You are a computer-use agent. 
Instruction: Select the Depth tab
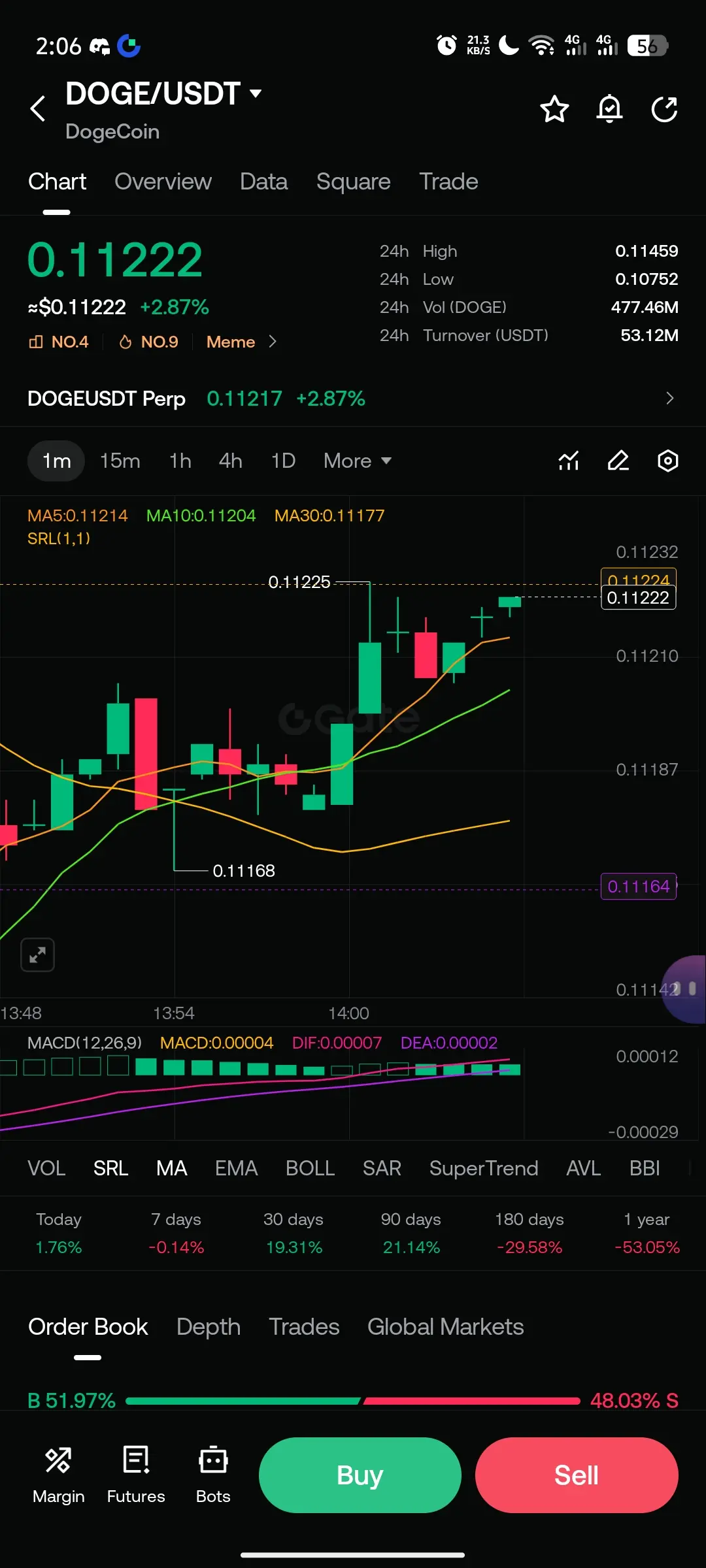point(209,1327)
